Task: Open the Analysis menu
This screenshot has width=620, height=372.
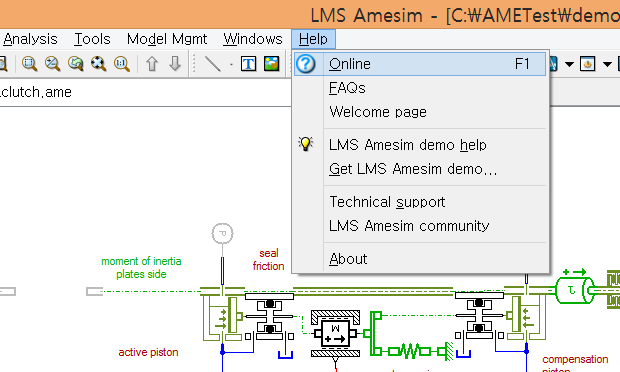Action: (30, 39)
